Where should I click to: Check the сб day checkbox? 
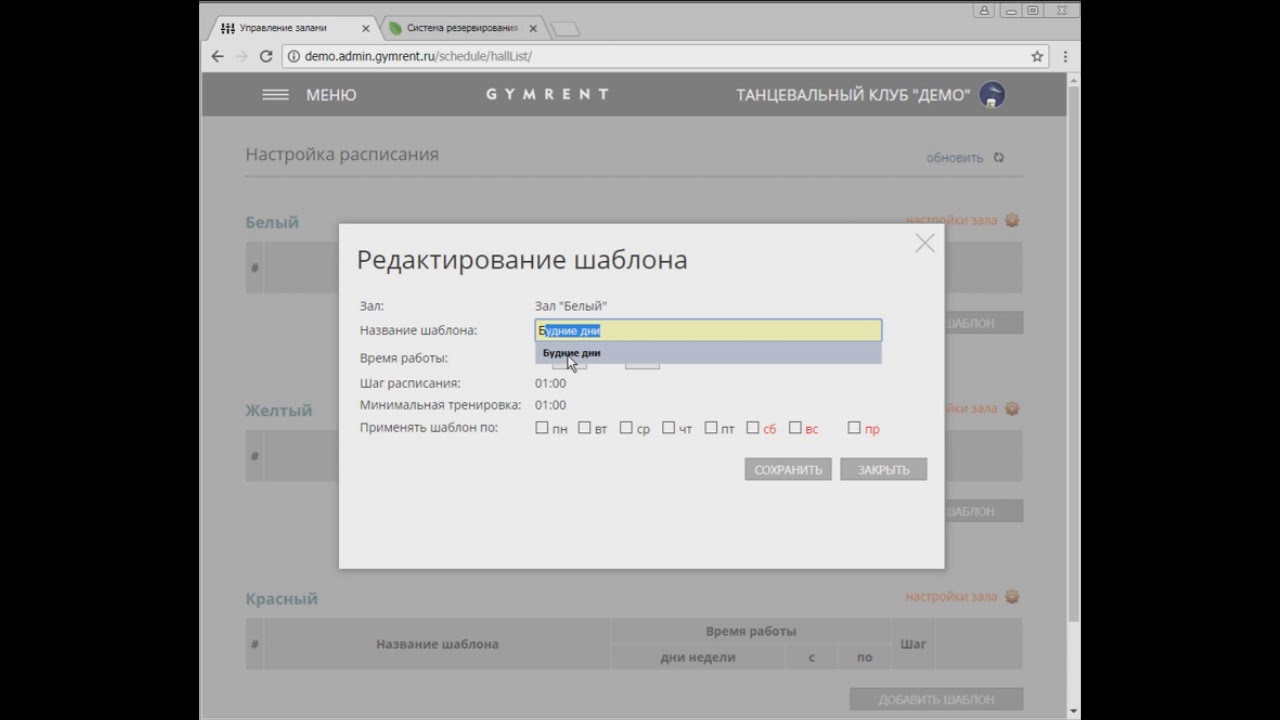(753, 428)
